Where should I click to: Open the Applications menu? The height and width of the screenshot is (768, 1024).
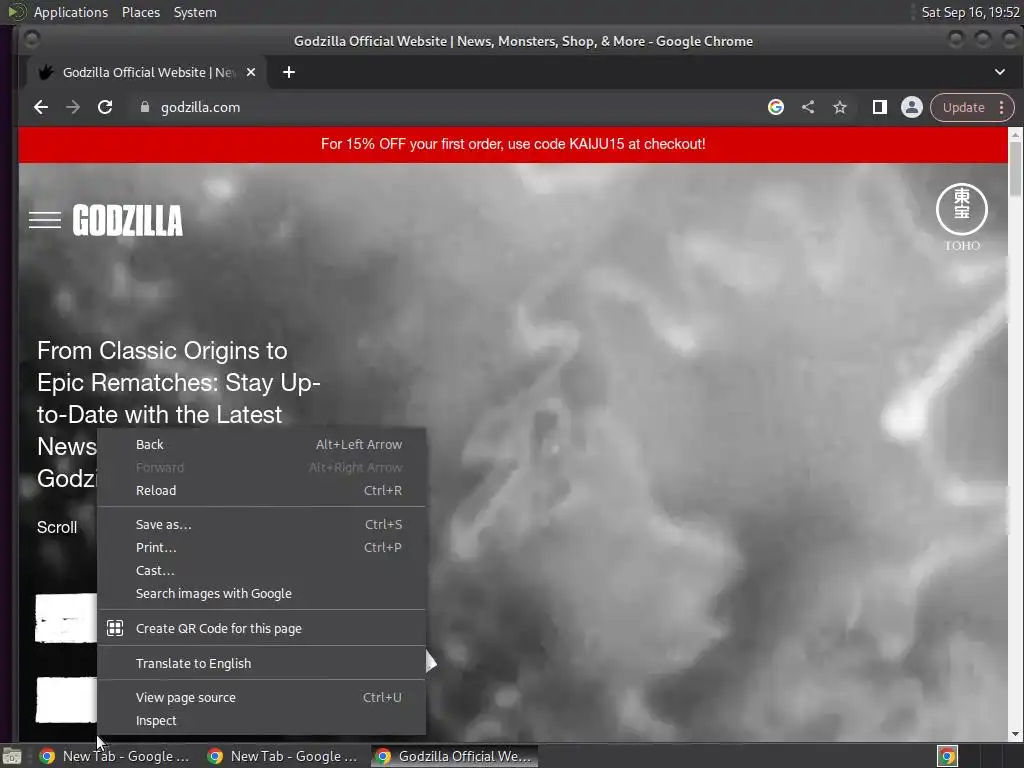(71, 12)
